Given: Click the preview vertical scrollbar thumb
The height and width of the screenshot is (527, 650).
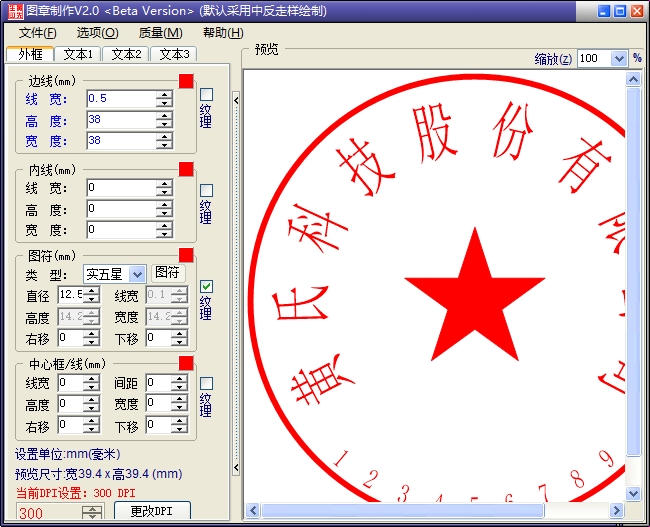Looking at the screenshot, I should point(633,272).
